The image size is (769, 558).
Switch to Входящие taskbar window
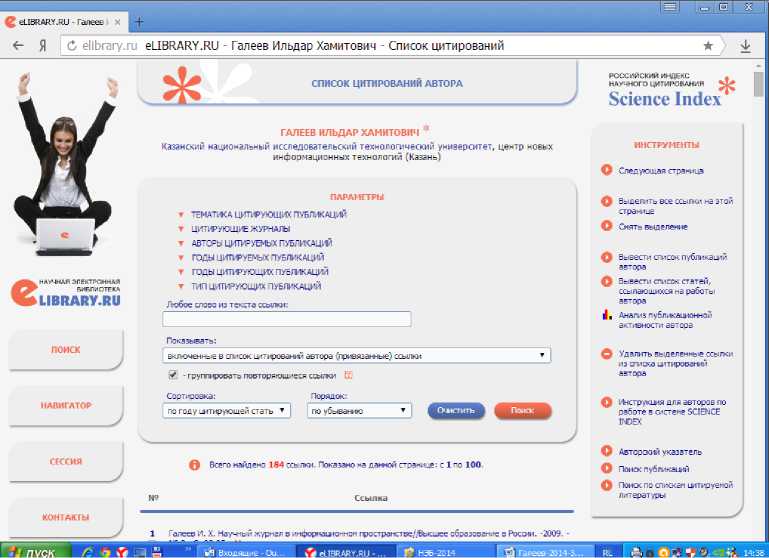tap(246, 552)
